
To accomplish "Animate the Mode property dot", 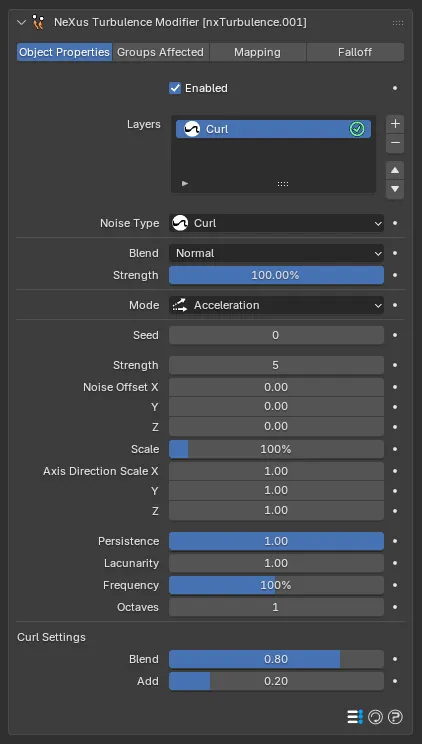I will pos(395,305).
